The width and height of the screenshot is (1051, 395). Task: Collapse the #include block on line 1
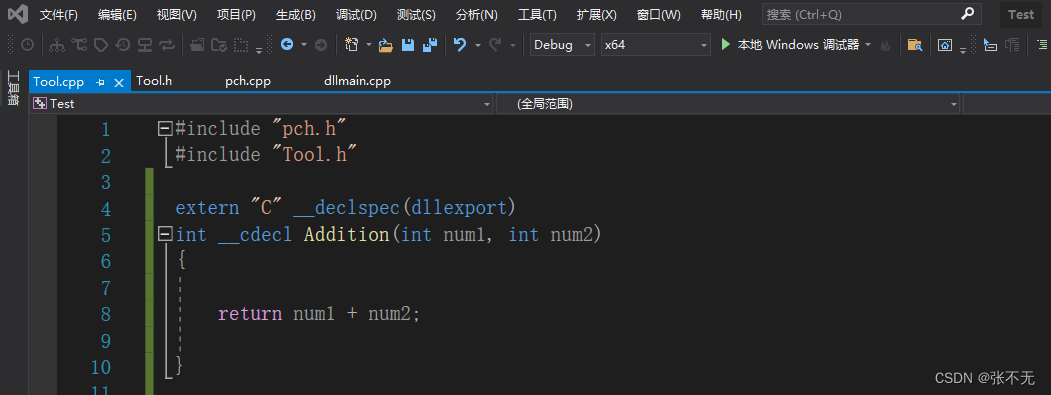(164, 128)
